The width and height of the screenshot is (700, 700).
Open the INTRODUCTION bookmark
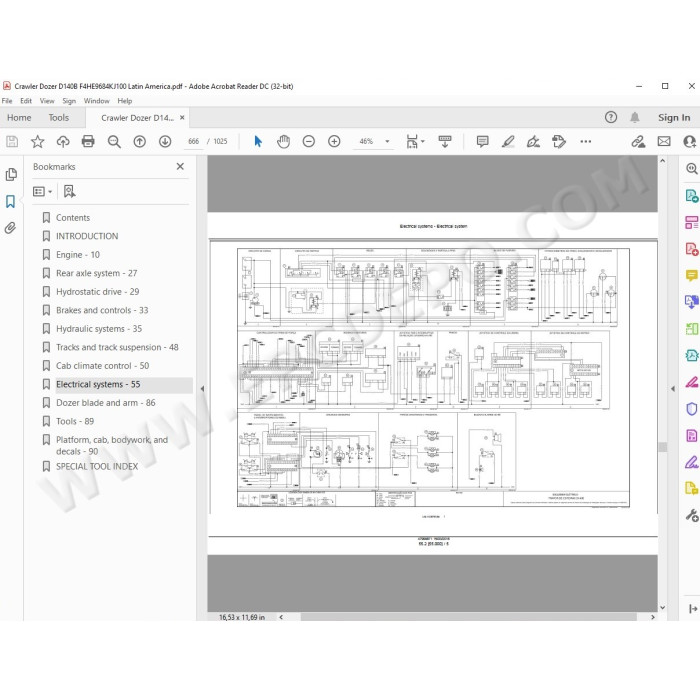coord(87,236)
